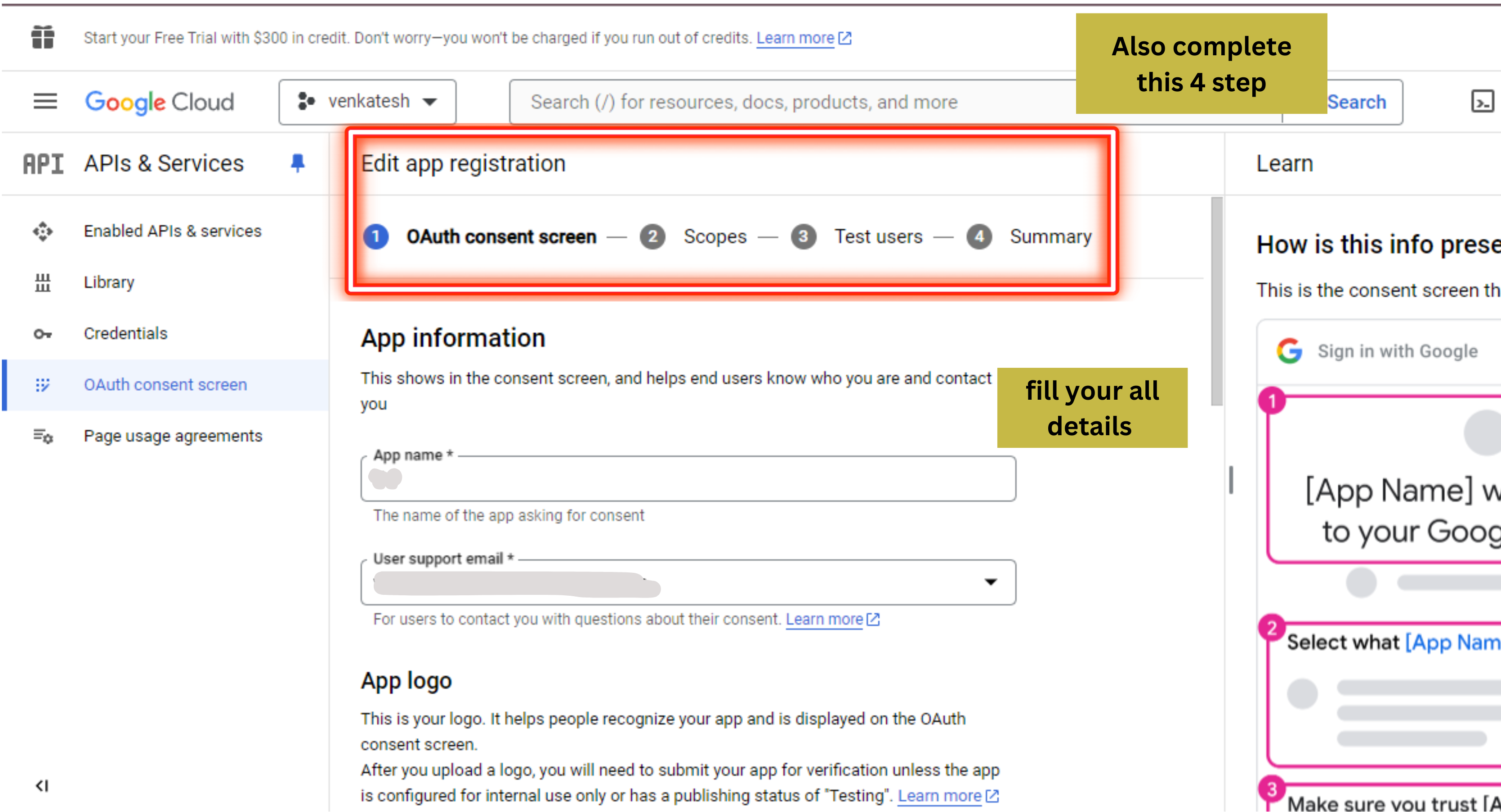Screen dimensions: 1501x812
Task: Click the external link icon after credits Learn more
Action: [x=845, y=39]
